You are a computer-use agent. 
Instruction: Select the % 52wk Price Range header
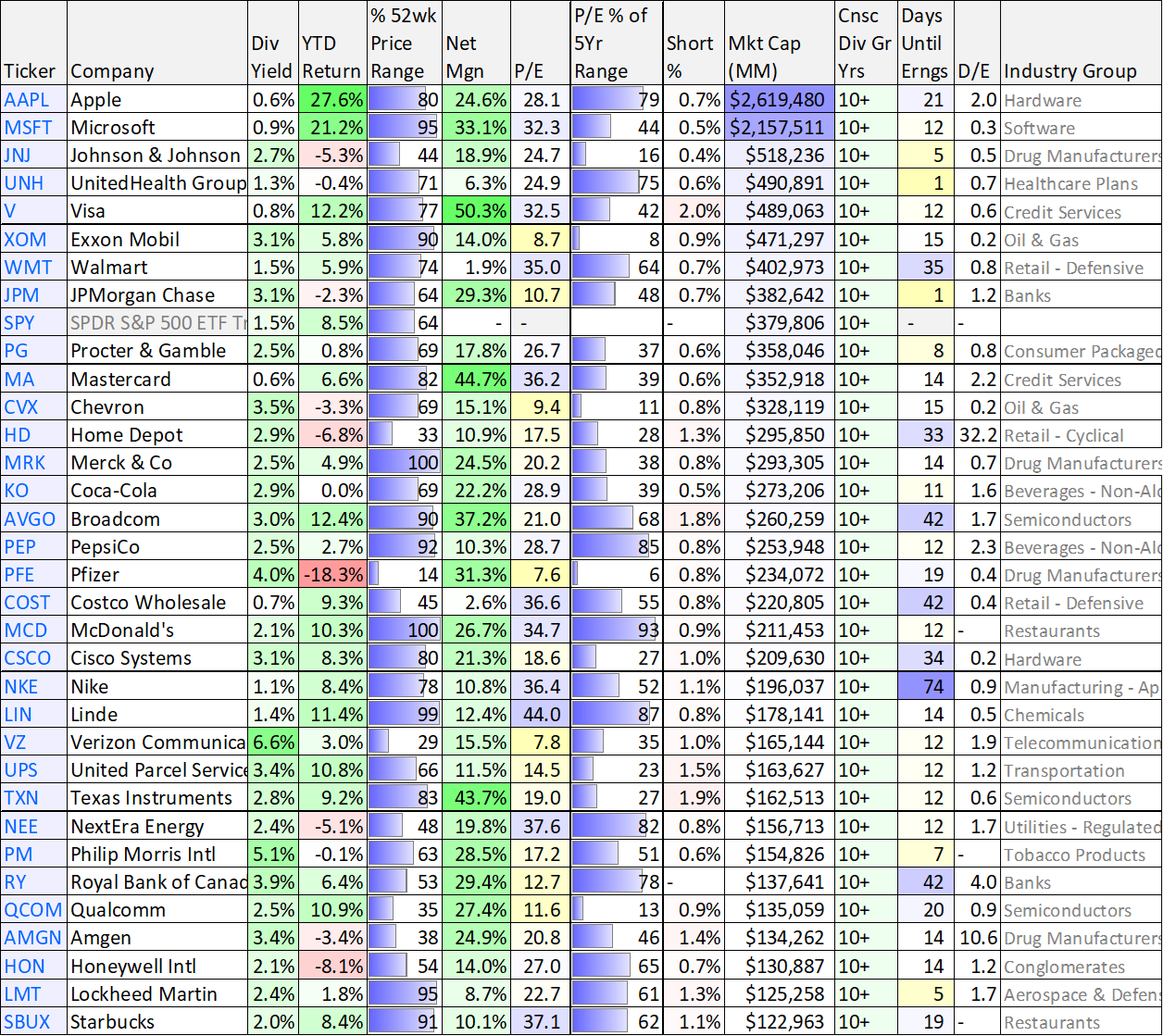(x=403, y=43)
